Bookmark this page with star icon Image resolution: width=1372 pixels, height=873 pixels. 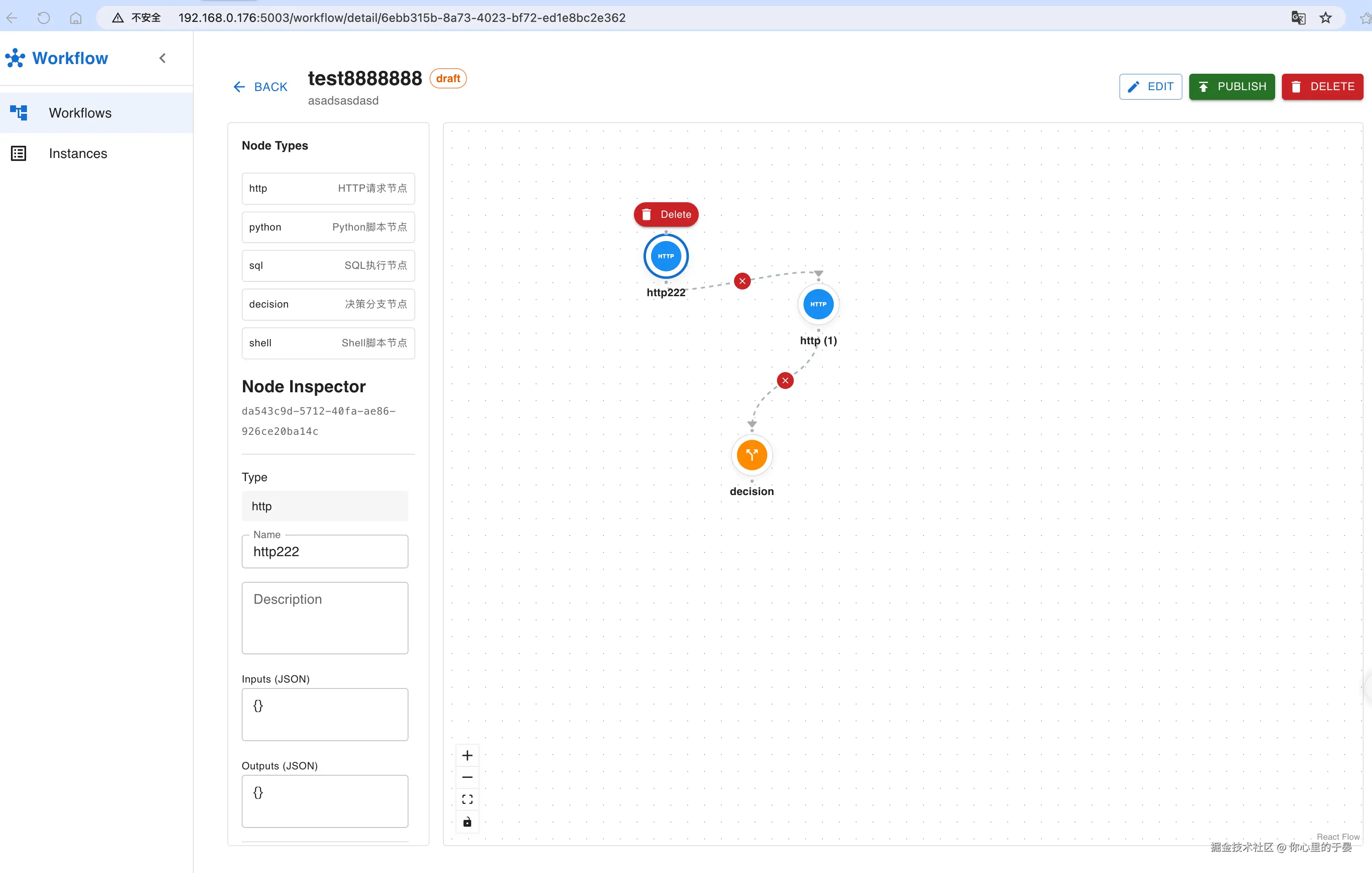[1326, 18]
